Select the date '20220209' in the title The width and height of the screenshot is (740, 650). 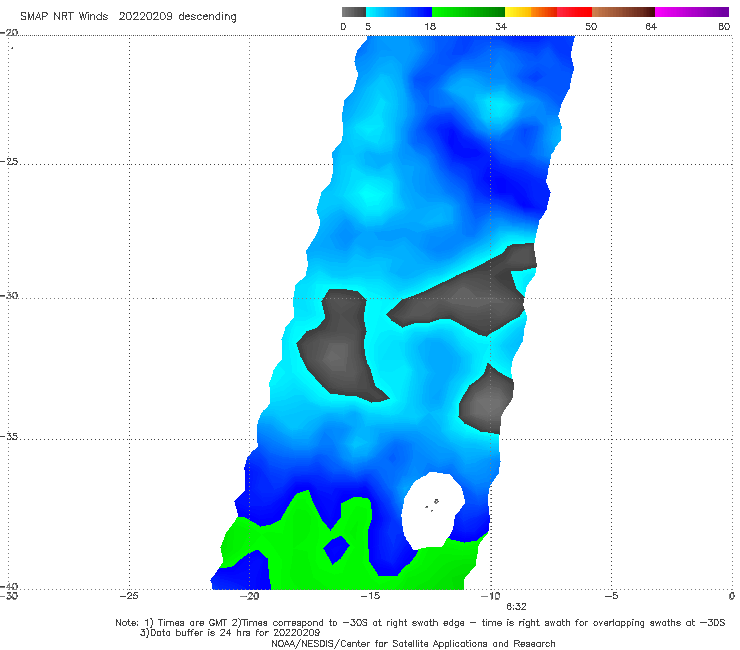point(145,16)
